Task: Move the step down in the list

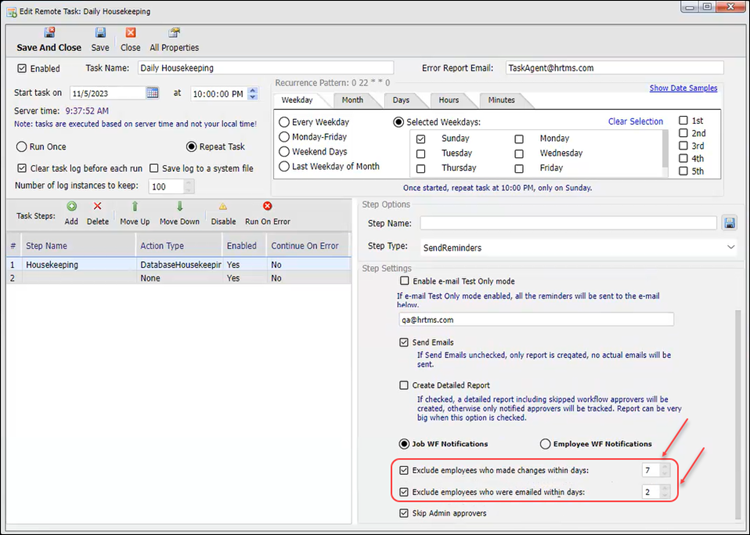Action: tap(179, 206)
